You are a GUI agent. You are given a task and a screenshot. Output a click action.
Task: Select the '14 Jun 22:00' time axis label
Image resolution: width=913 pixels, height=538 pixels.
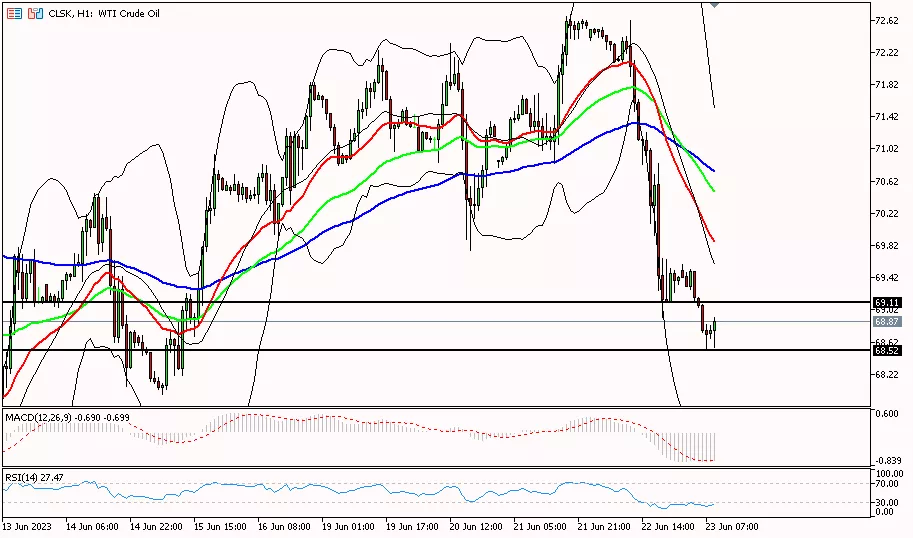(156, 526)
